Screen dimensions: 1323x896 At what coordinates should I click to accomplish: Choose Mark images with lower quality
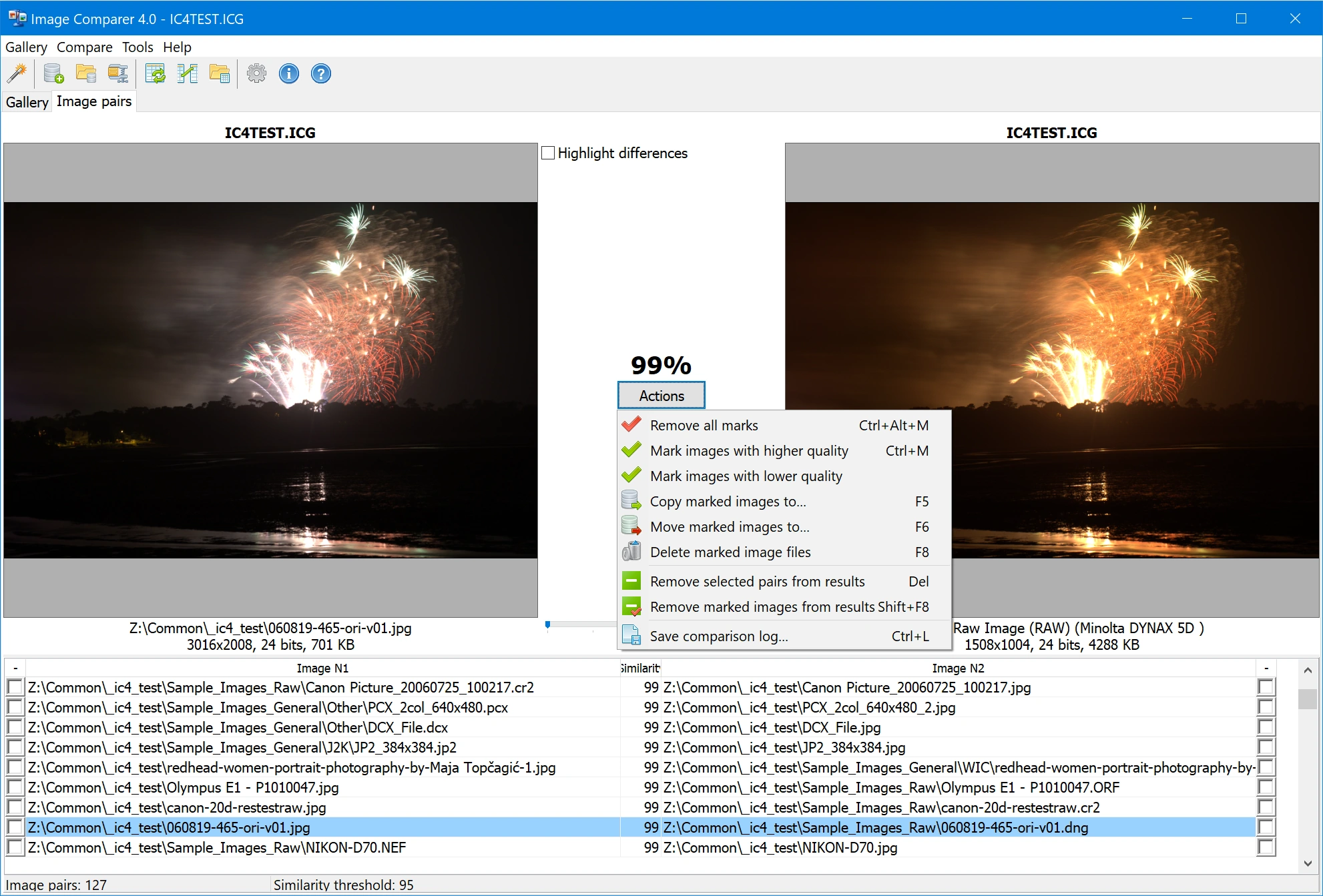tap(784, 476)
